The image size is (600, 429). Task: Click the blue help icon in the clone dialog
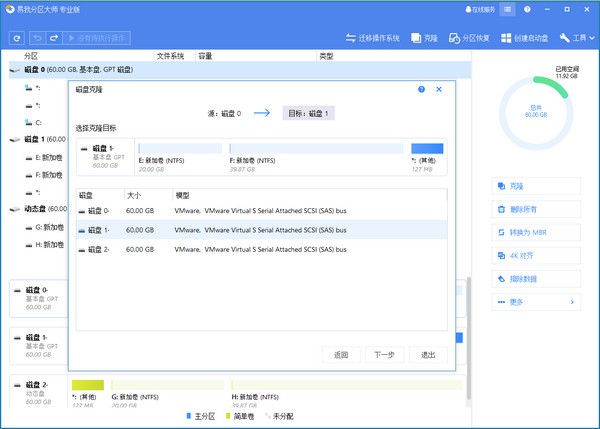[422, 89]
